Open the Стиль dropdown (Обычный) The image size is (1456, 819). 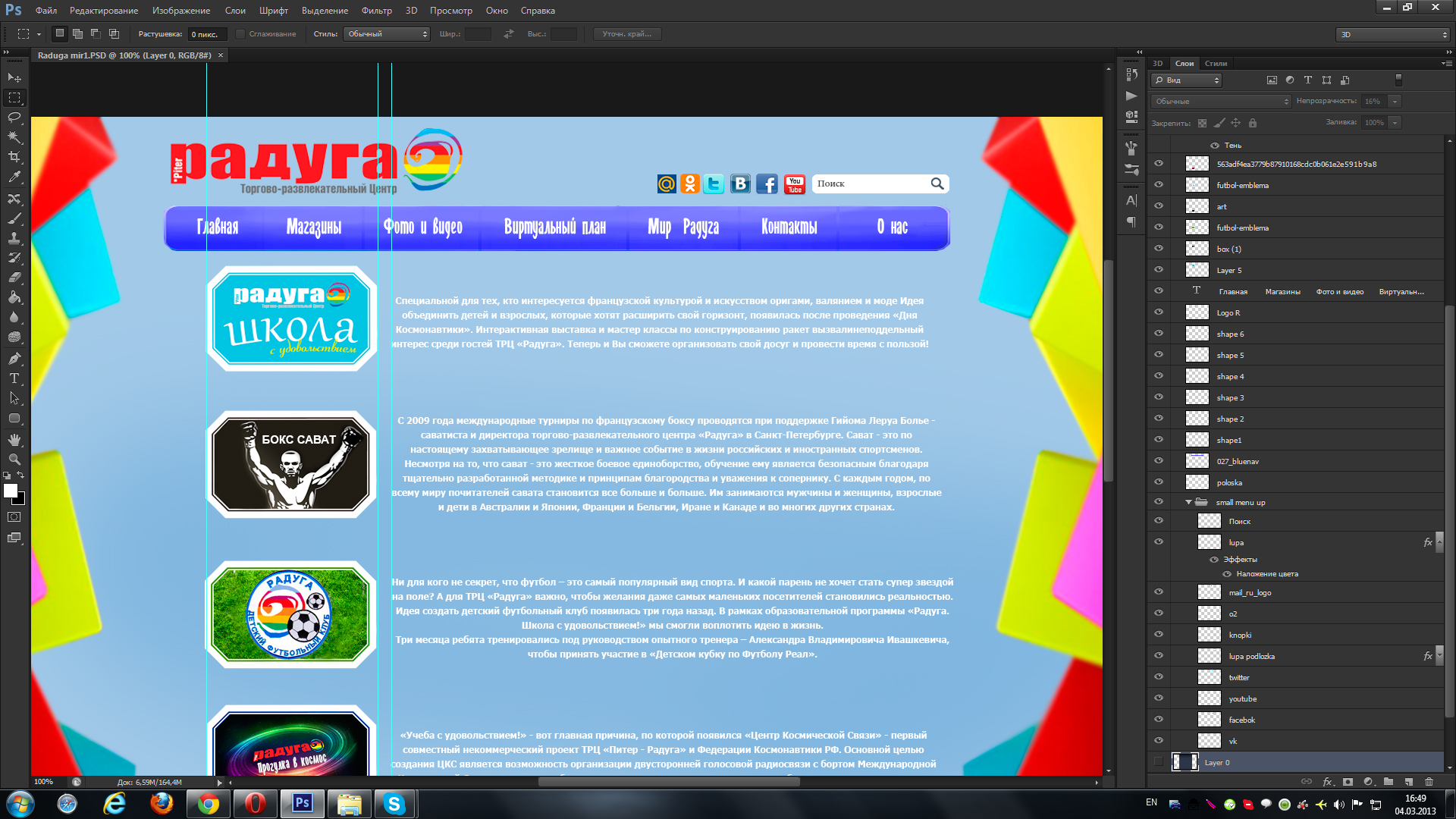tap(387, 34)
